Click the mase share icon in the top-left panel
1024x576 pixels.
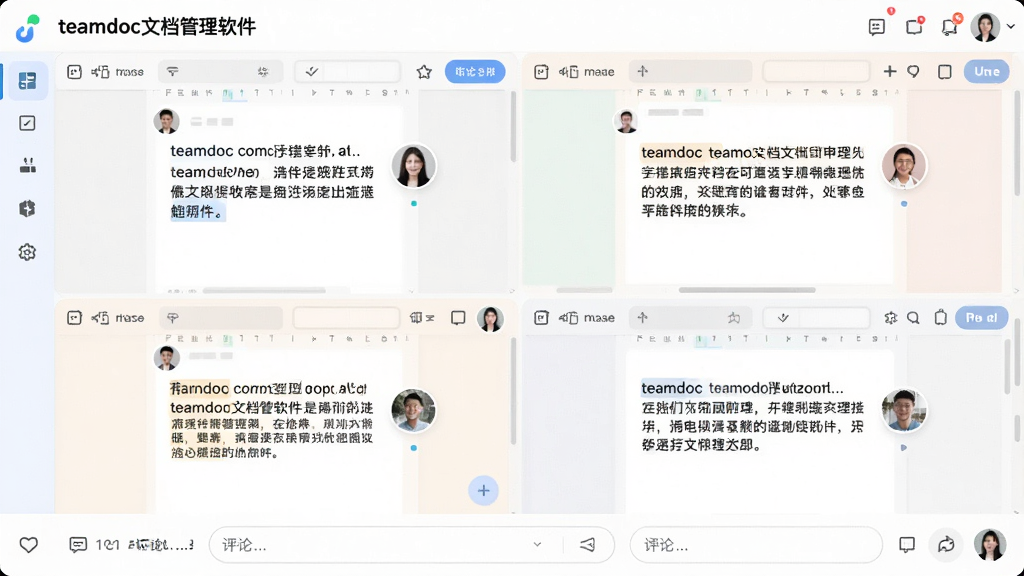(x=100, y=72)
